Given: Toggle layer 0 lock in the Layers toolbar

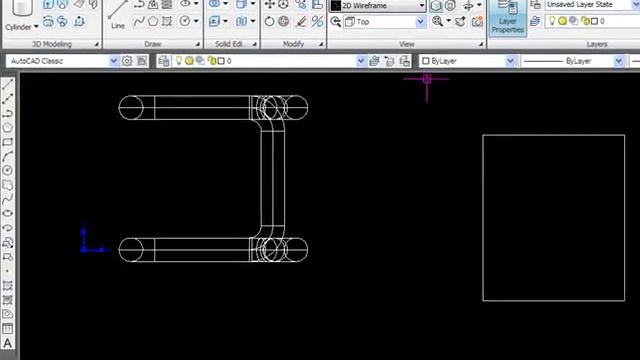Looking at the screenshot, I should pyautogui.click(x=211, y=61).
